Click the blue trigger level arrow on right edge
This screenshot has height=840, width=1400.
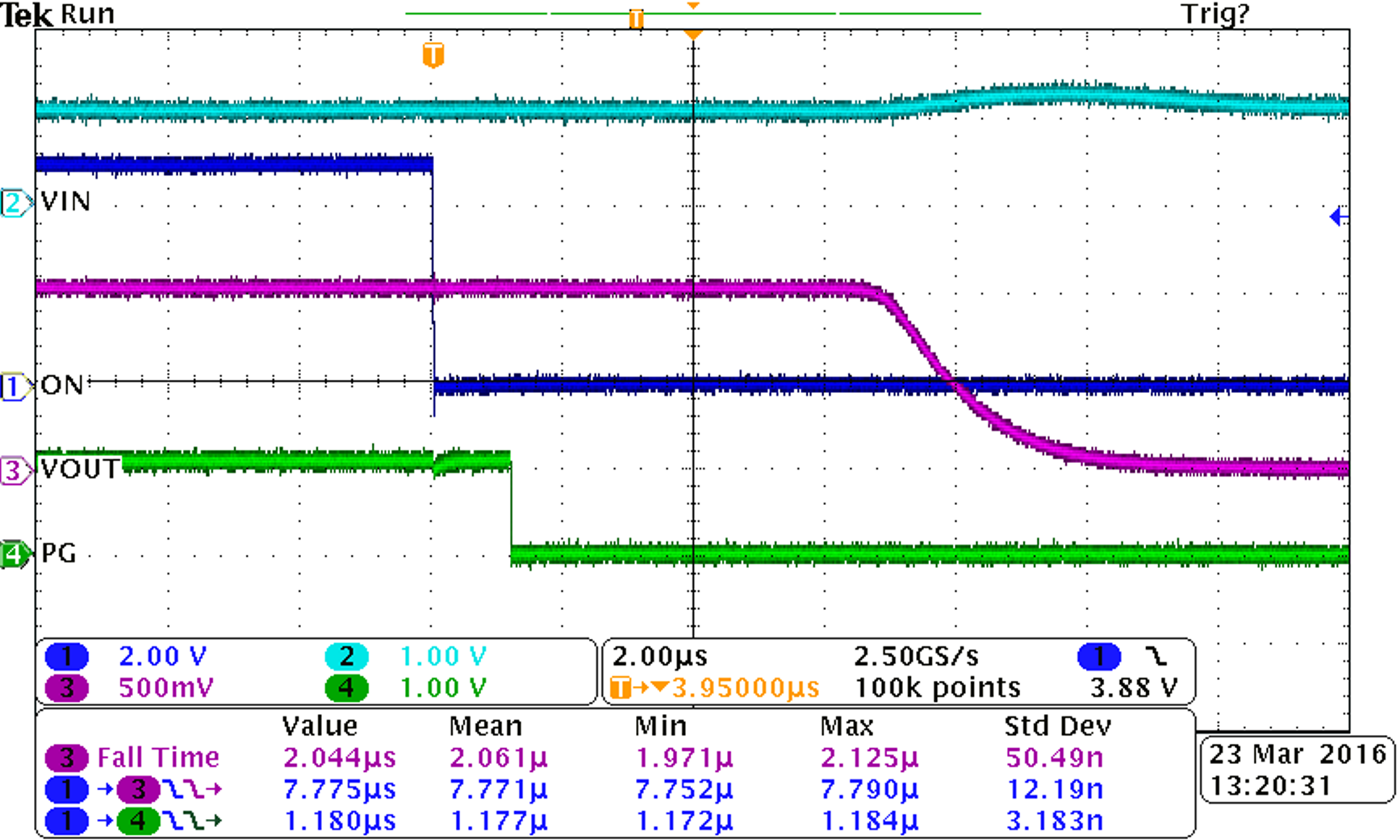tap(1337, 218)
